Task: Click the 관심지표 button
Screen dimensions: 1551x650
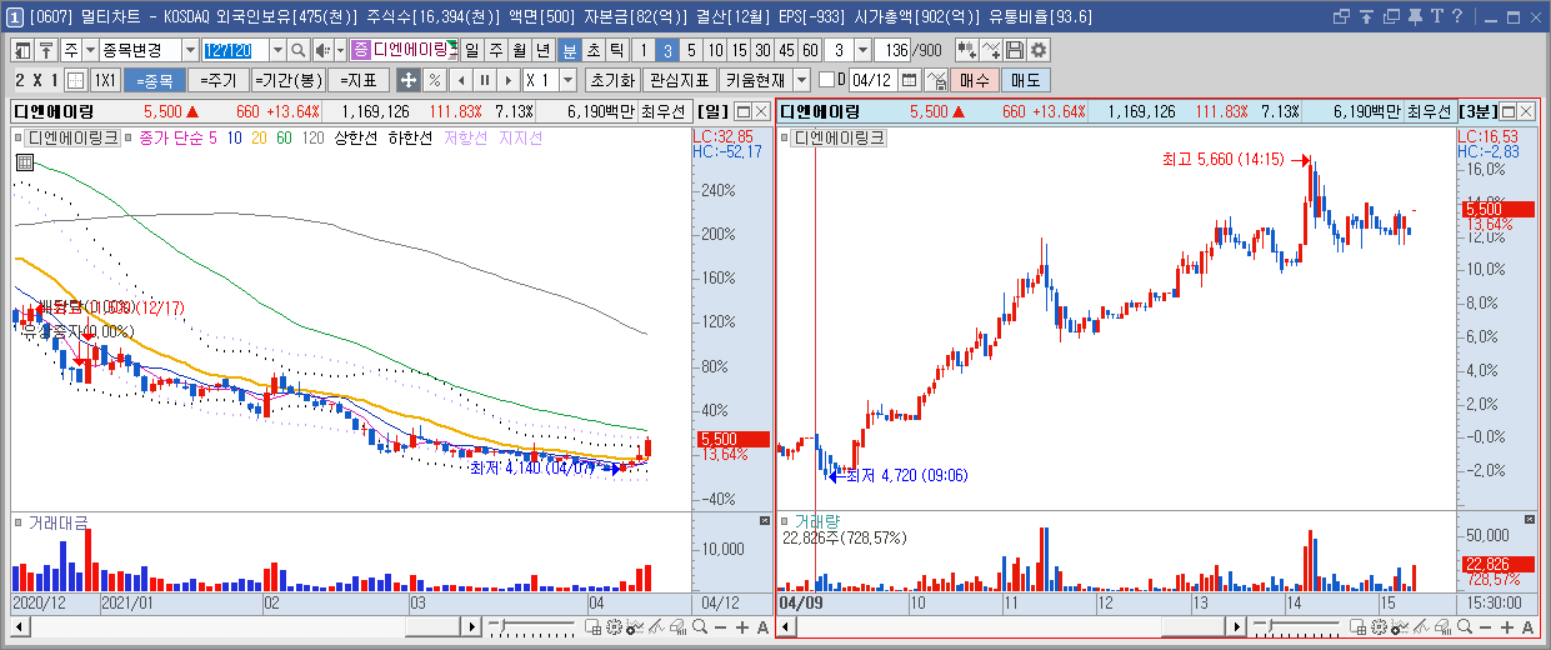Action: pos(679,80)
